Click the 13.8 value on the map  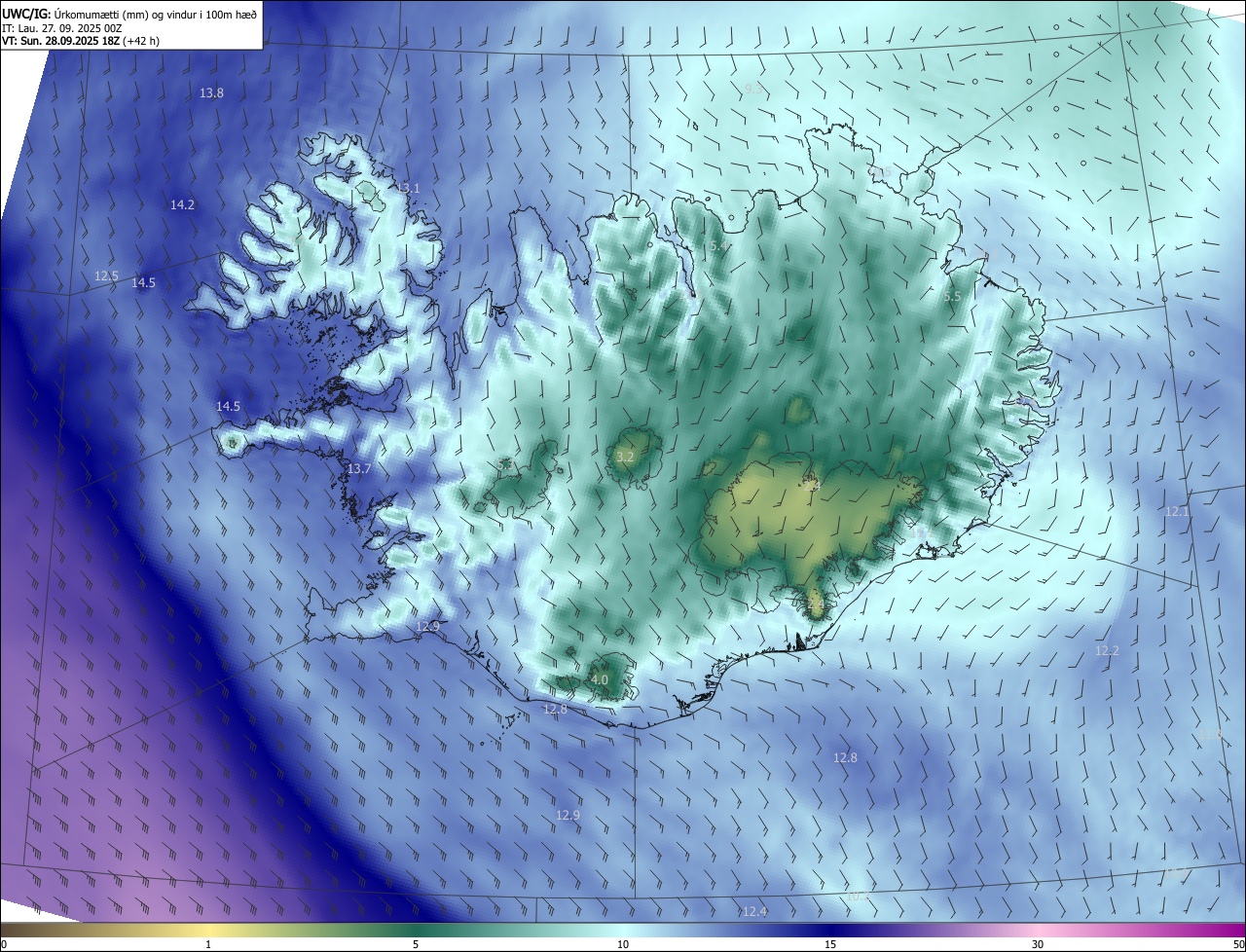211,93
